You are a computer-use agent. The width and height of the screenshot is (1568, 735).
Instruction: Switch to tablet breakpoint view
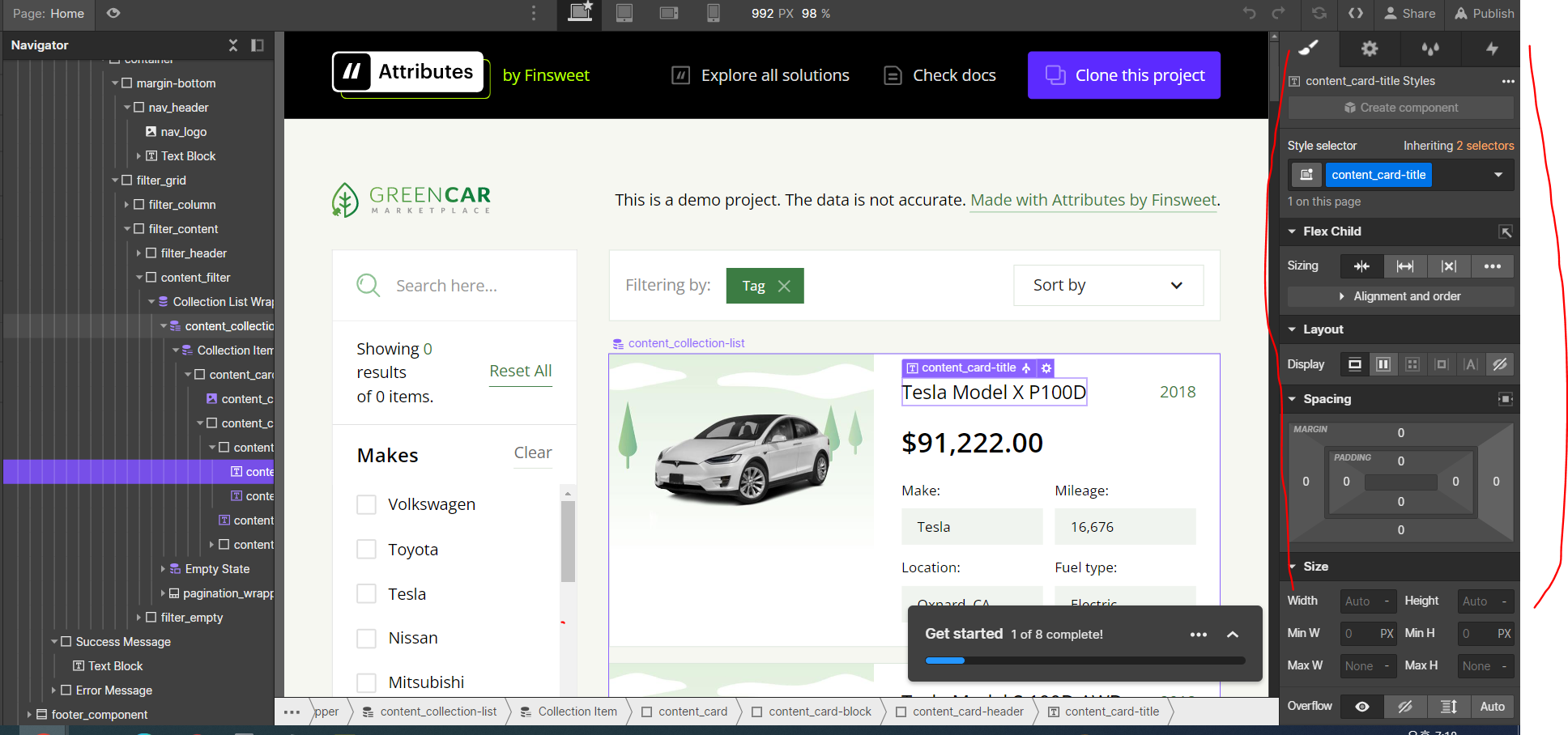tap(624, 13)
